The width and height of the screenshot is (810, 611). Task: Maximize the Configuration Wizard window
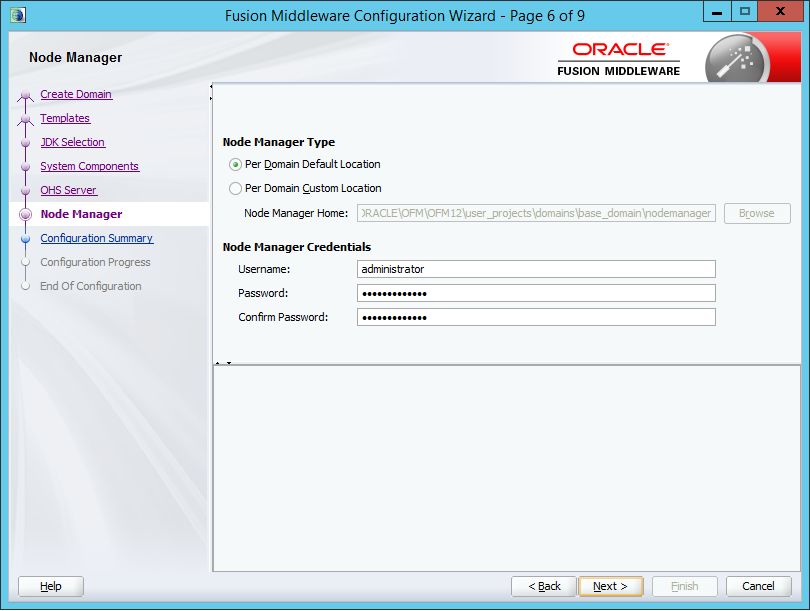(744, 12)
